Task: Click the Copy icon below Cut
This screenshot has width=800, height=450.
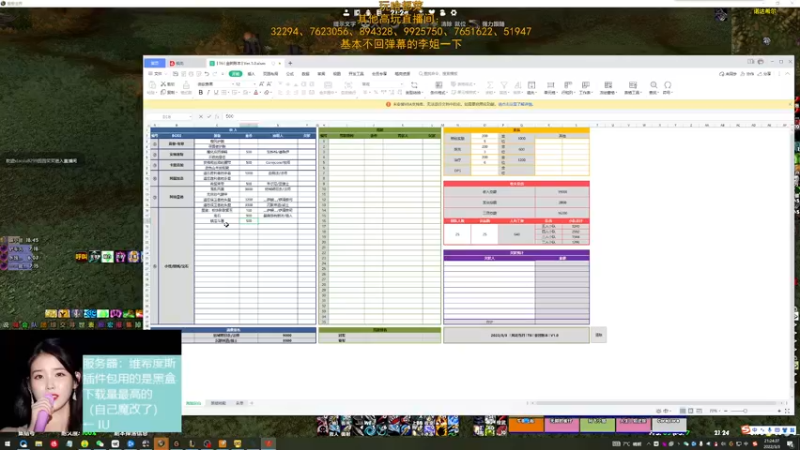Action: [163, 92]
